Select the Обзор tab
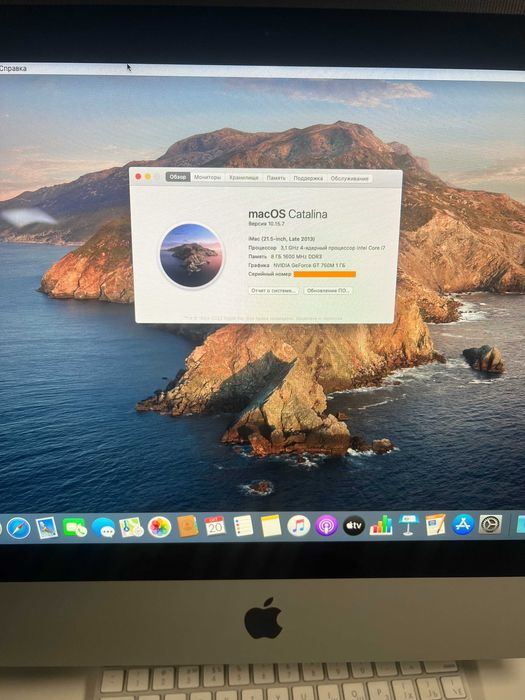 coord(178,177)
